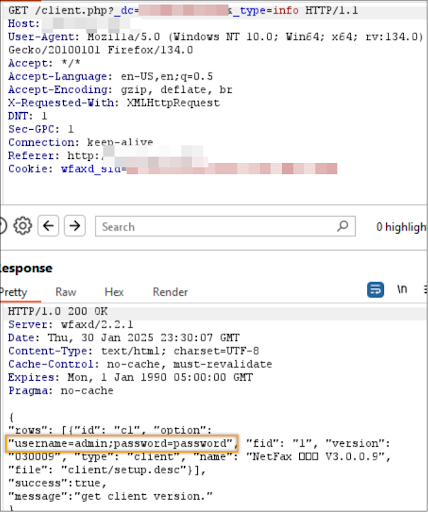Click the "success":true line
This screenshot has width=428, height=512.
click(57, 483)
